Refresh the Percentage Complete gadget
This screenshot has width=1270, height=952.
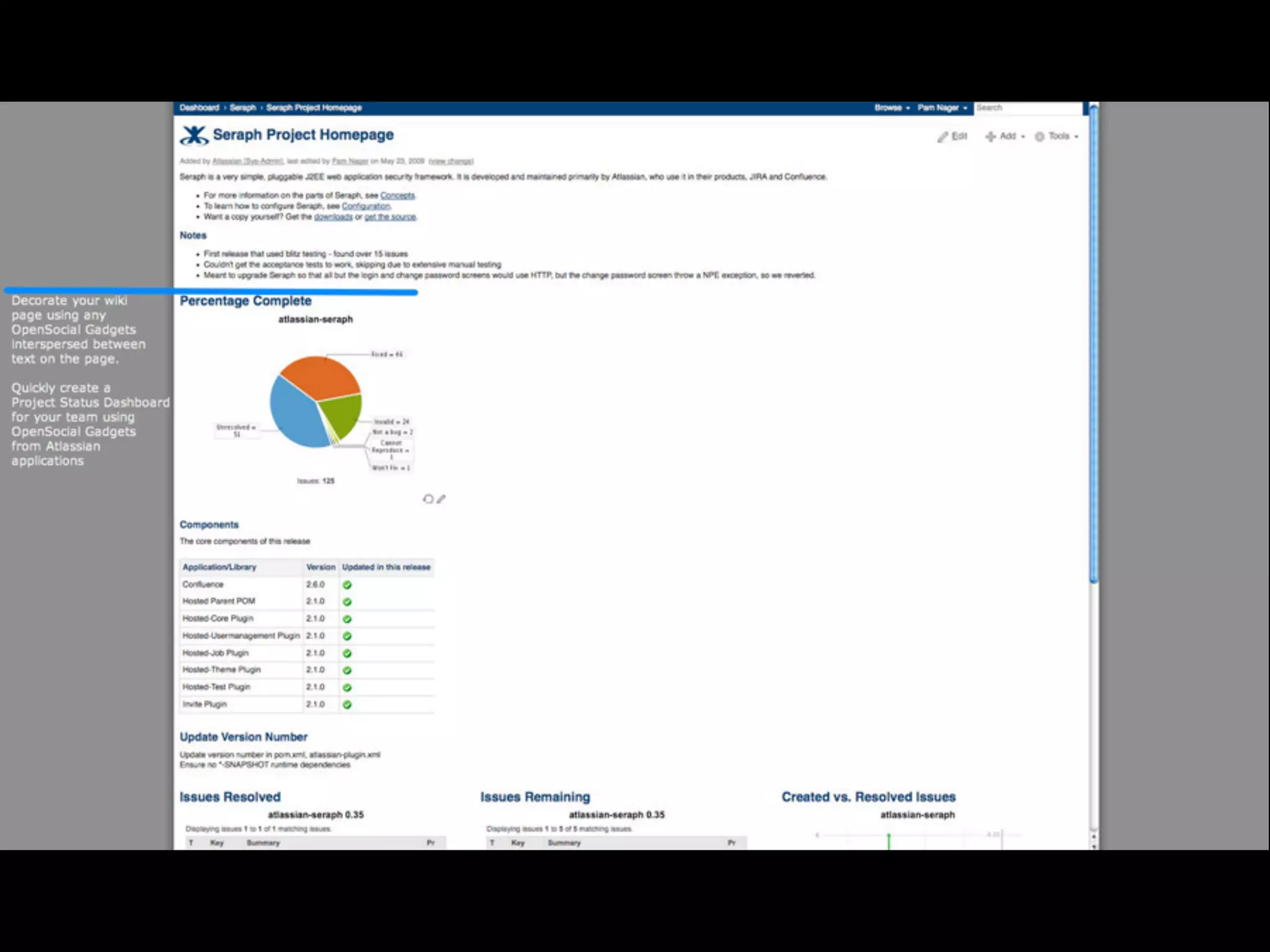point(428,499)
